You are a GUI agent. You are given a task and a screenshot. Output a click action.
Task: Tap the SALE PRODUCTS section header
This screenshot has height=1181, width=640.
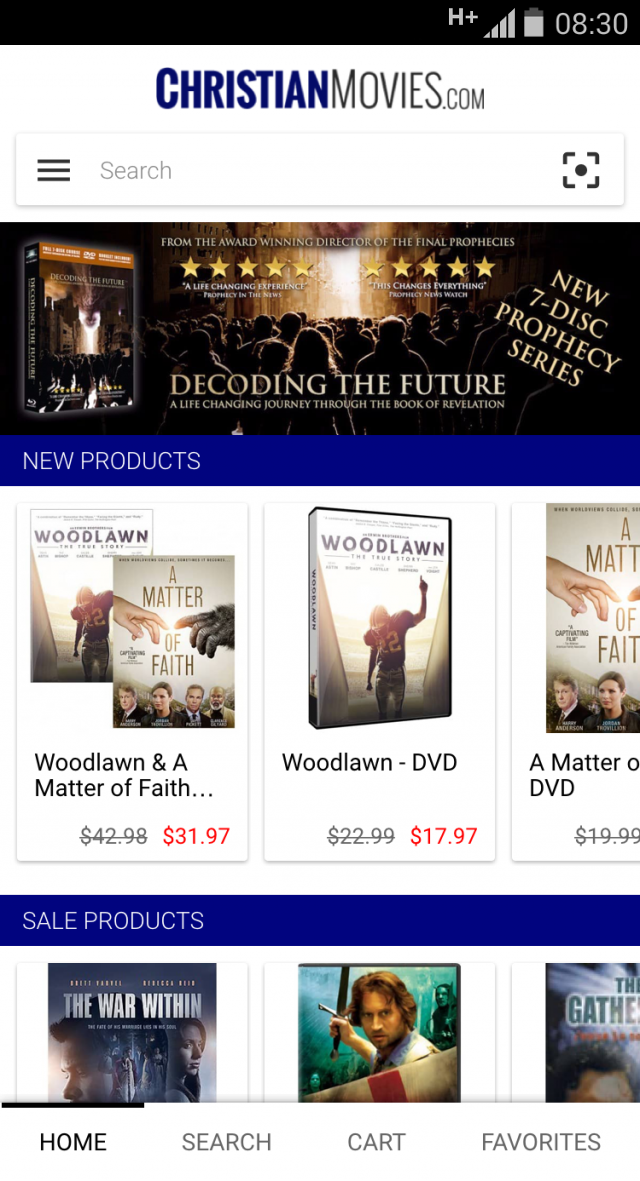click(x=320, y=920)
